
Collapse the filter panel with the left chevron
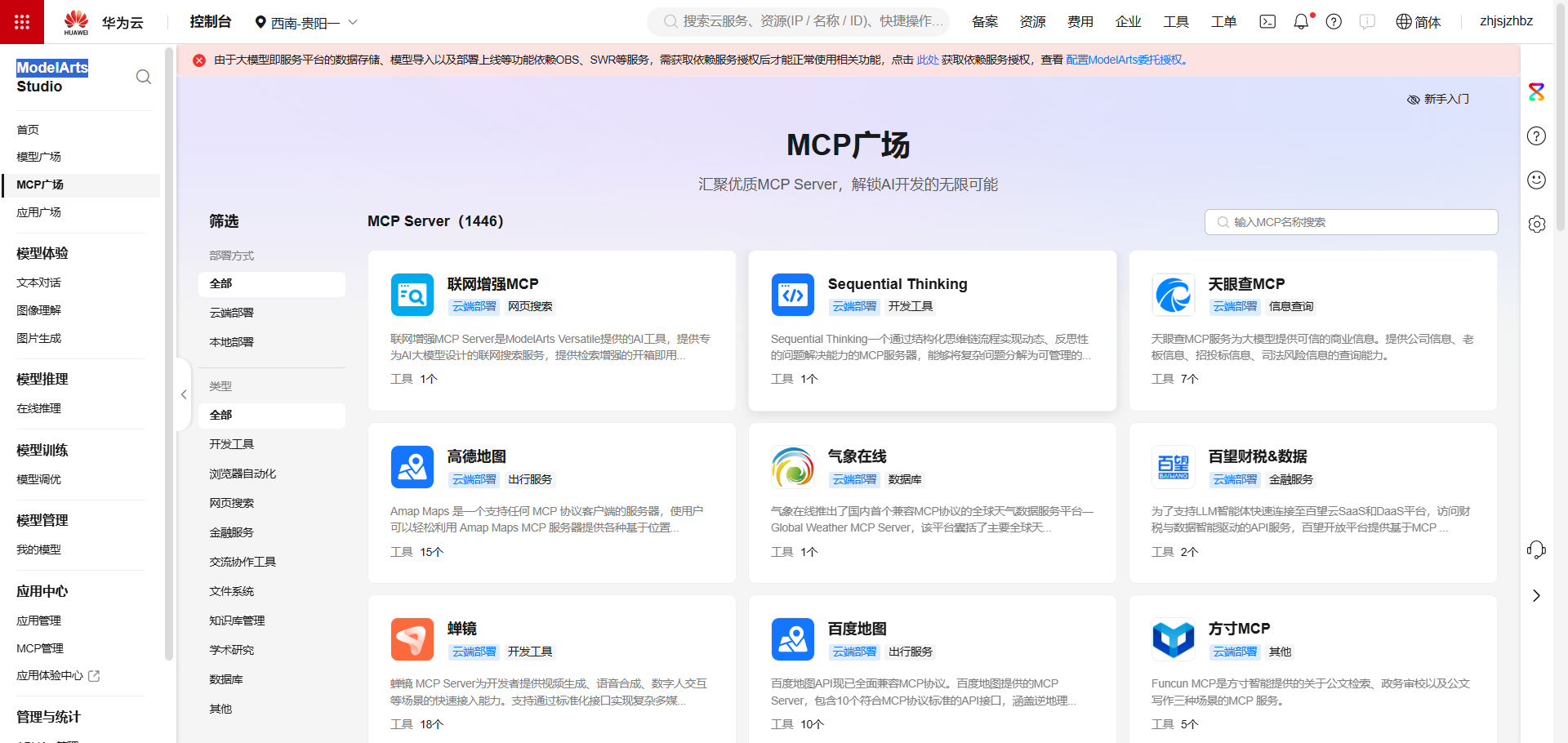(x=184, y=394)
